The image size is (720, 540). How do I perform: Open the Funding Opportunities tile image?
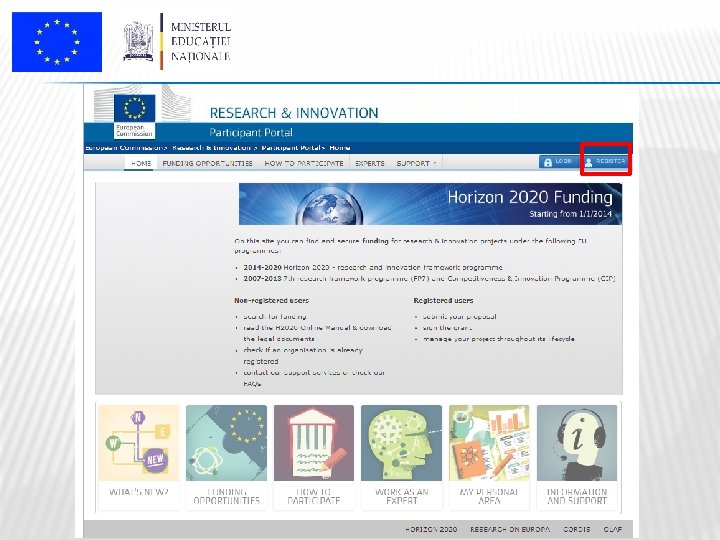pyautogui.click(x=226, y=443)
